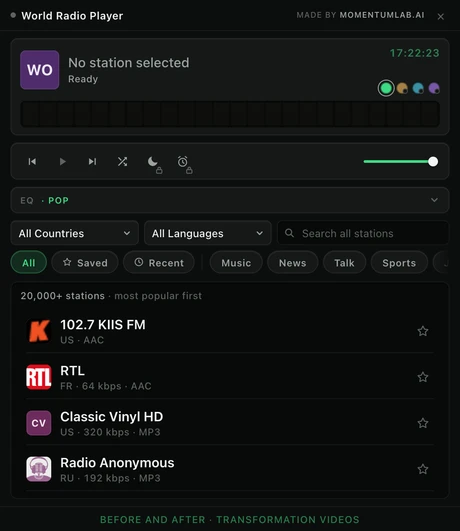Click the search magnifier icon
The height and width of the screenshot is (531, 460).
pos(289,233)
